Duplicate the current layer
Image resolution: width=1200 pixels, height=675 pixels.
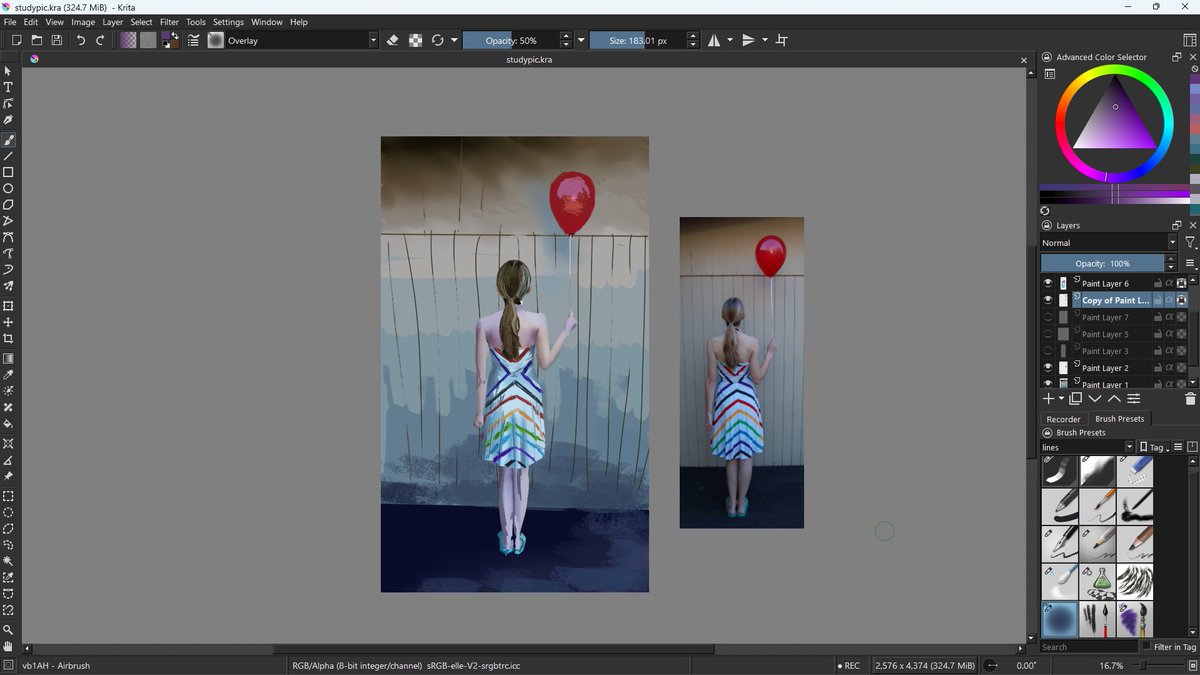[x=1076, y=398]
